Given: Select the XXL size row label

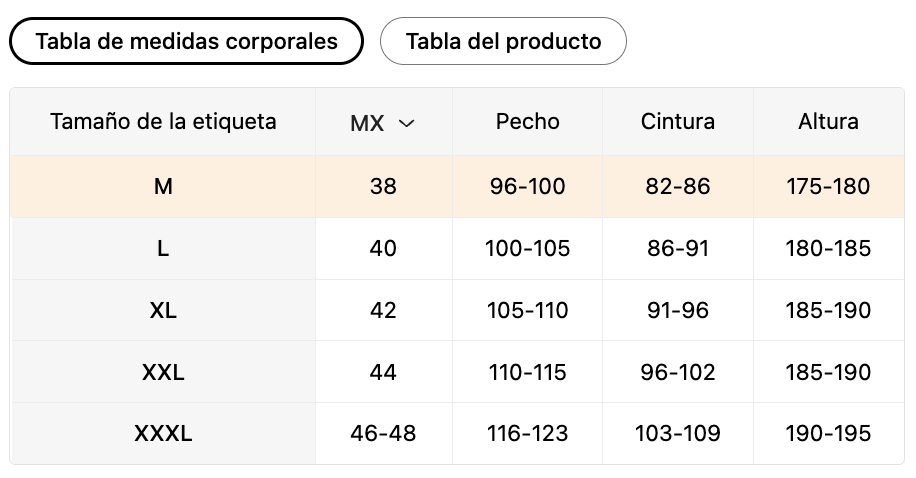Looking at the screenshot, I should point(163,372).
